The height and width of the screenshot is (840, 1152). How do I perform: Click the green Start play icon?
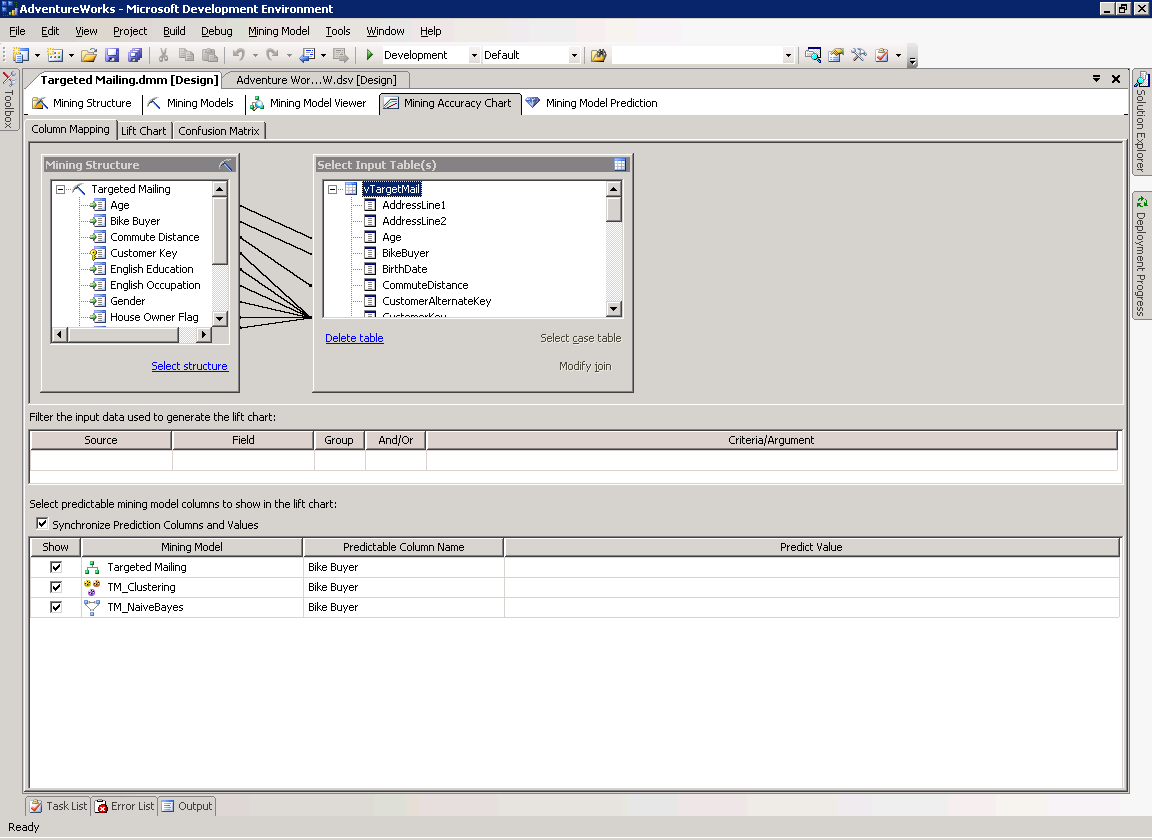[370, 55]
